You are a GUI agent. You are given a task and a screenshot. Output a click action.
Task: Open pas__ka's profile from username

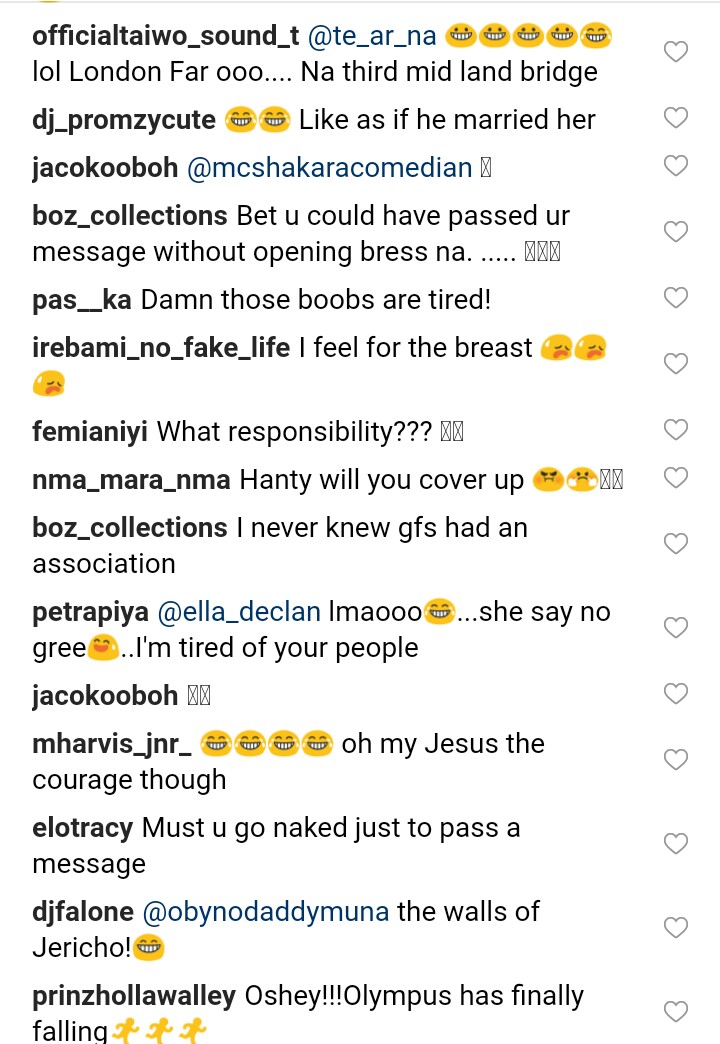82,300
